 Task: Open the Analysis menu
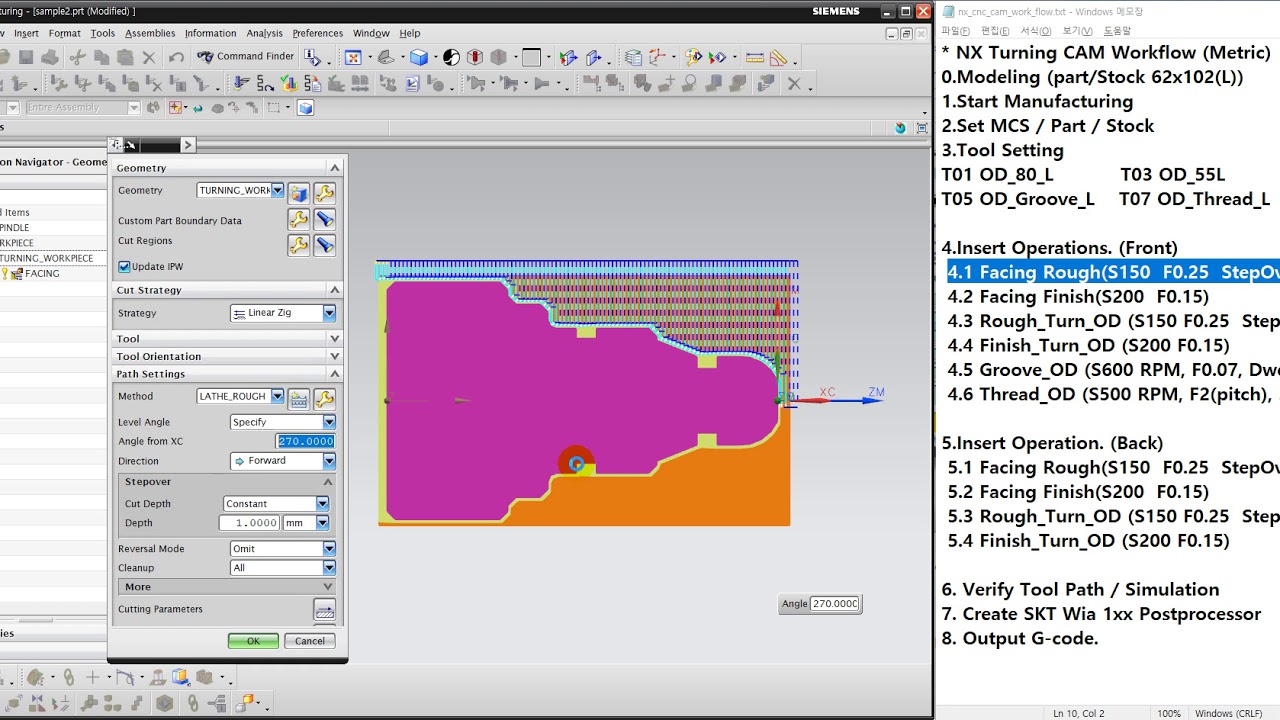click(264, 33)
